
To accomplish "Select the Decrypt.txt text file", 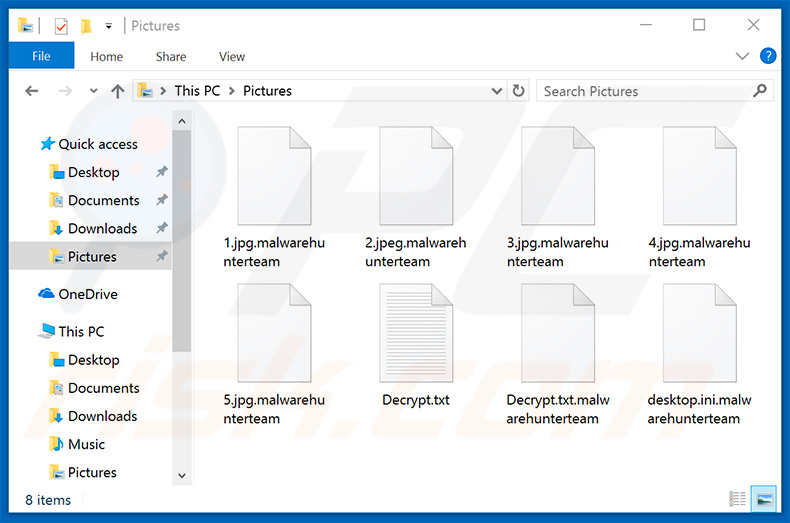I will 416,347.
